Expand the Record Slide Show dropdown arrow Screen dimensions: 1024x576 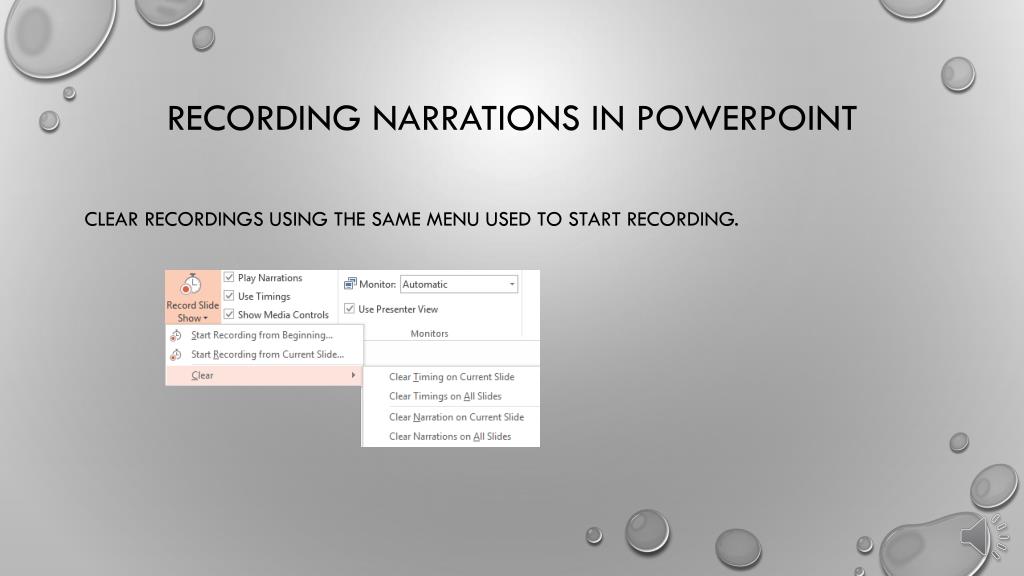click(205, 319)
